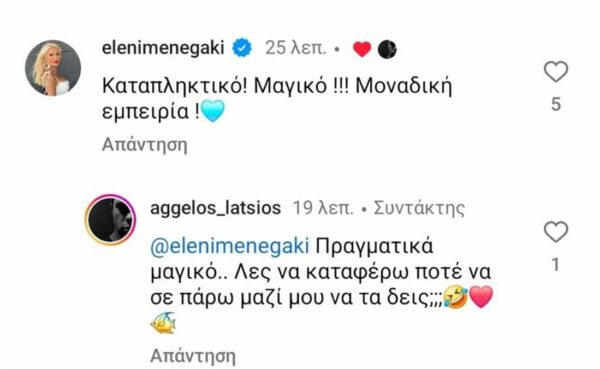The height and width of the screenshot is (369, 600).
Task: View the 1 like count on reply
Action: [556, 265]
